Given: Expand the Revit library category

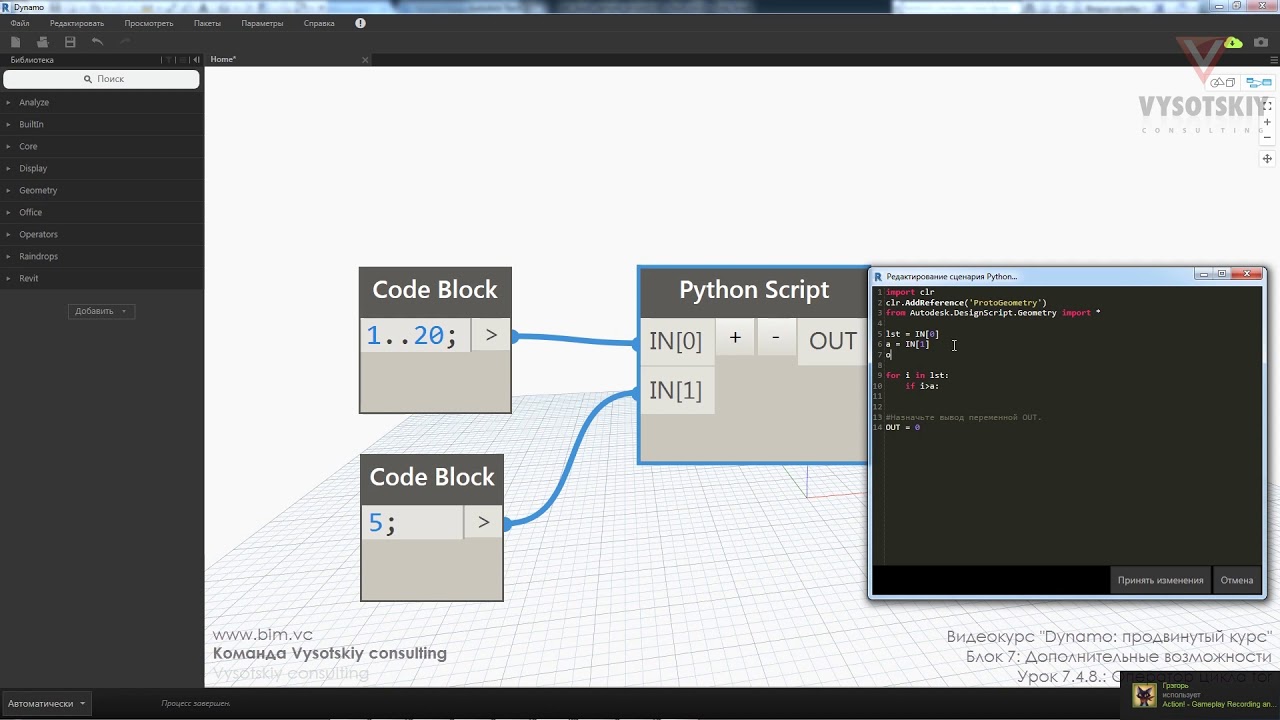Looking at the screenshot, I should pos(102,278).
